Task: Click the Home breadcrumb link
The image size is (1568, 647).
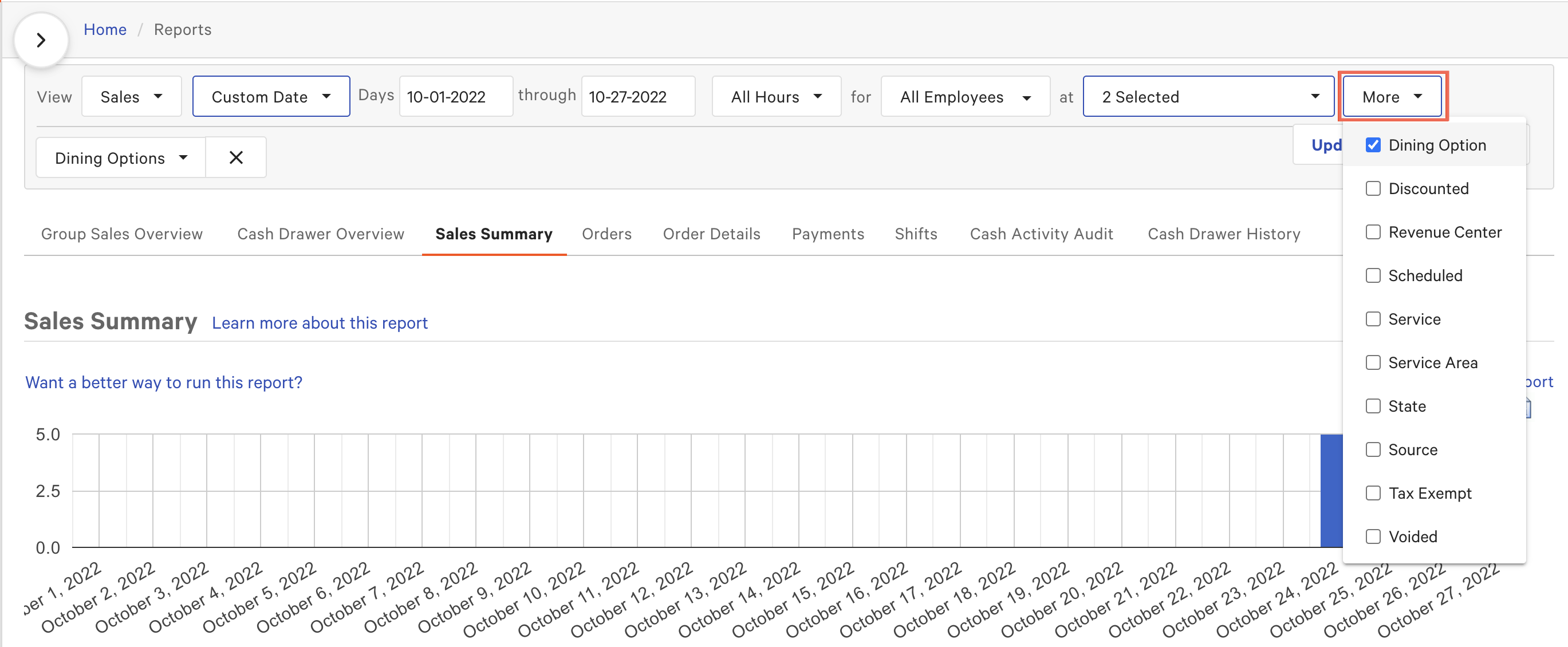Action: 105,29
